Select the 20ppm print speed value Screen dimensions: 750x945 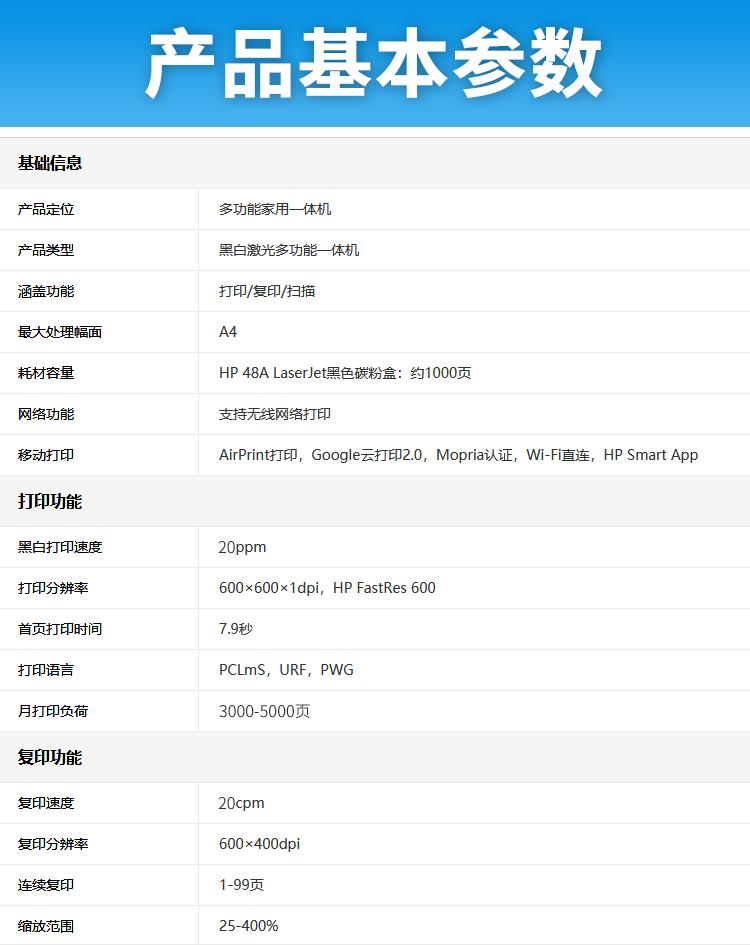(x=243, y=547)
